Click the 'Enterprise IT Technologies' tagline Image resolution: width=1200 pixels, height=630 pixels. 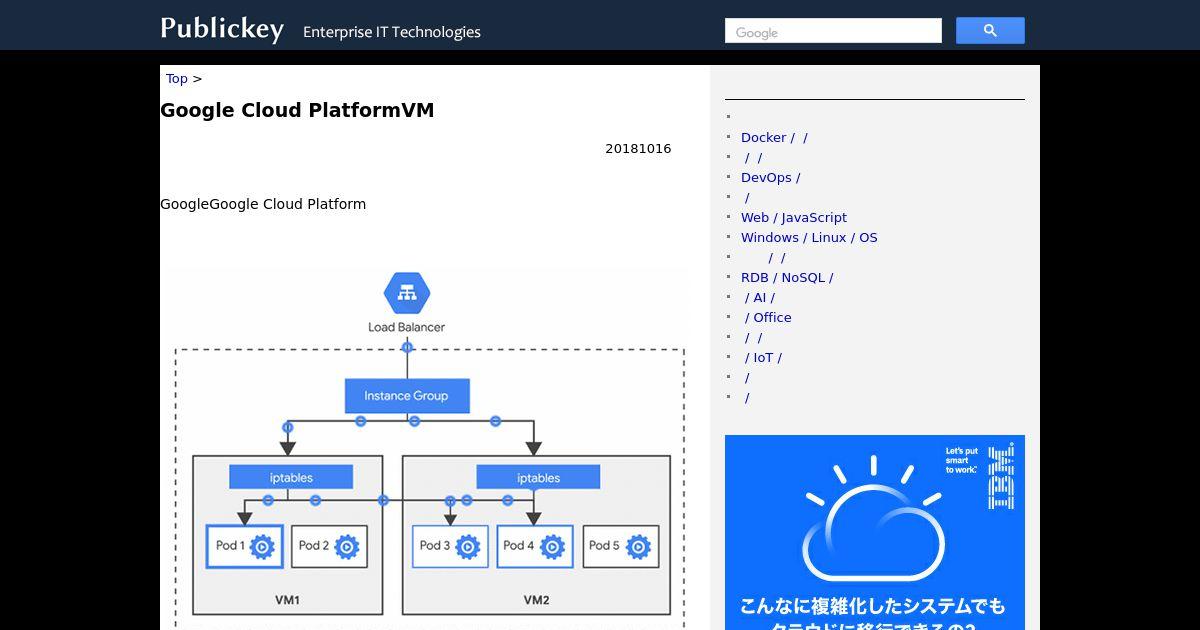[392, 32]
